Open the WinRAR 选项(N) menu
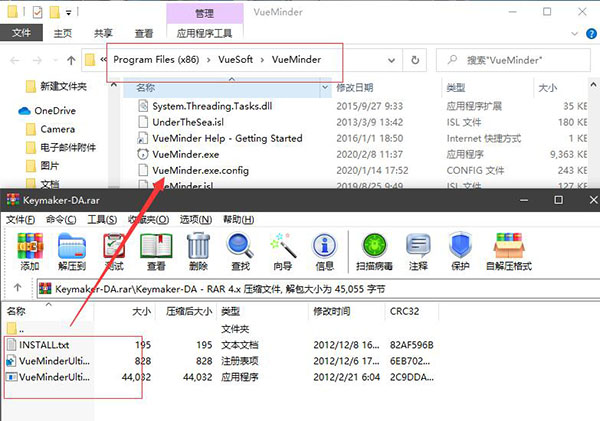Image resolution: width=600 pixels, height=421 pixels. click(196, 219)
